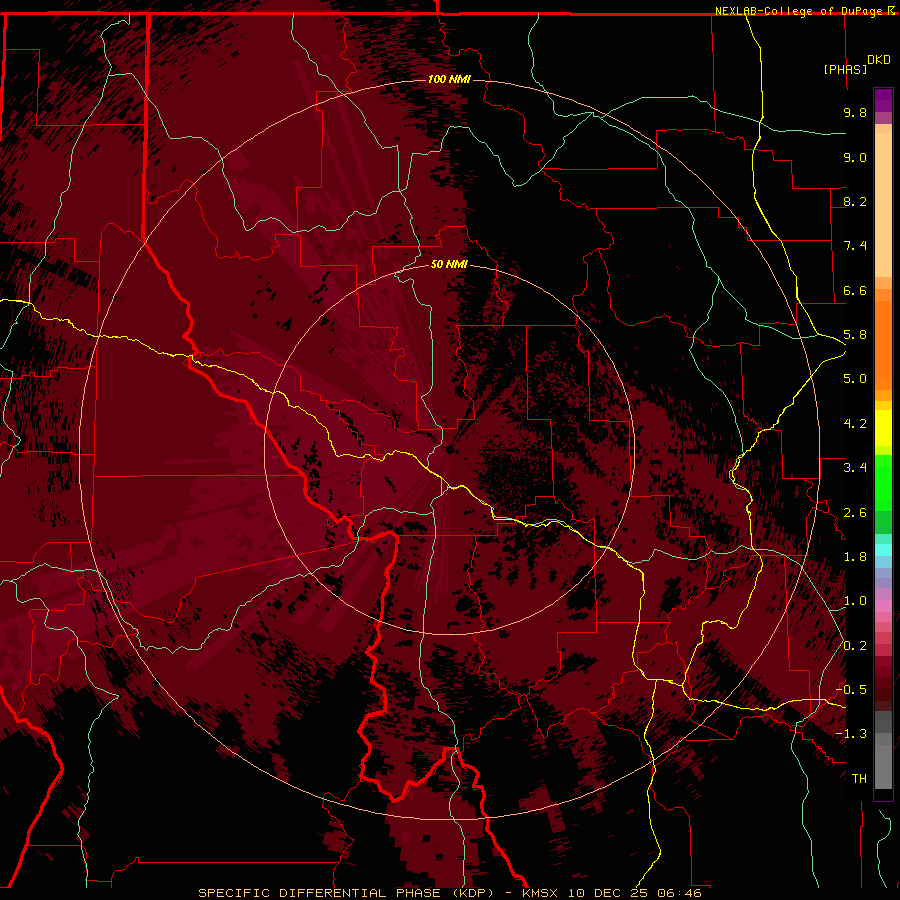Viewport: 900px width, 900px height.
Task: Select the 2.6 legend value
Action: tap(855, 513)
